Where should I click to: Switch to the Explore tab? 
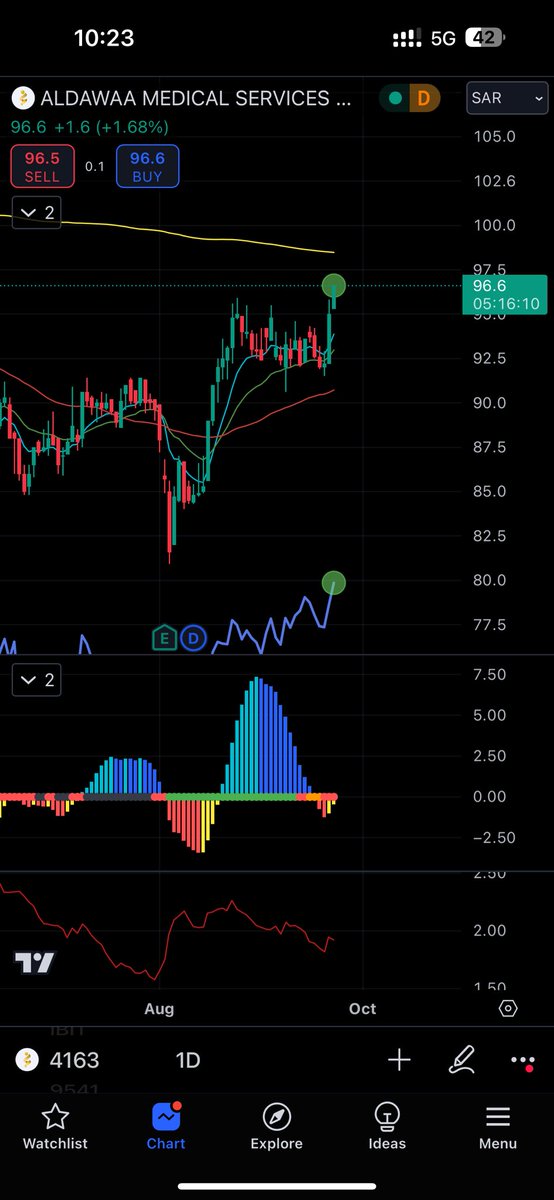point(276,1127)
